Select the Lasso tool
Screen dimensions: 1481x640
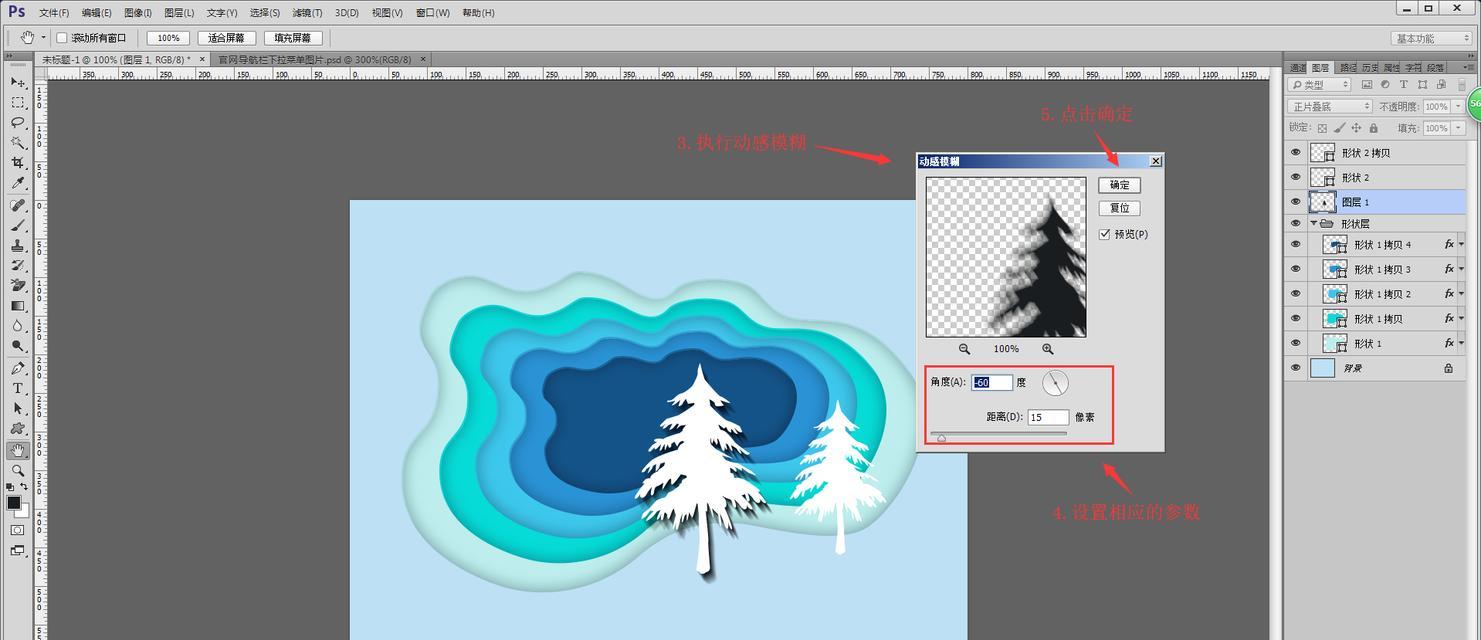pos(17,122)
